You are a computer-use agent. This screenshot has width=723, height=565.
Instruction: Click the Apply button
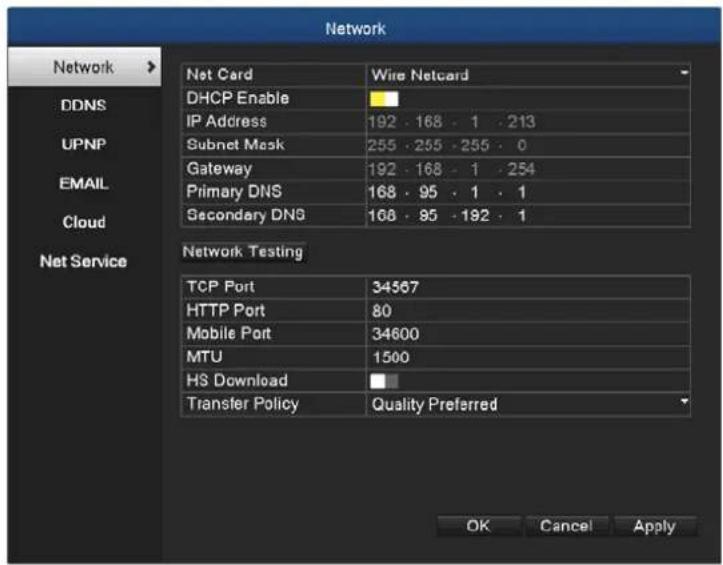(x=654, y=526)
